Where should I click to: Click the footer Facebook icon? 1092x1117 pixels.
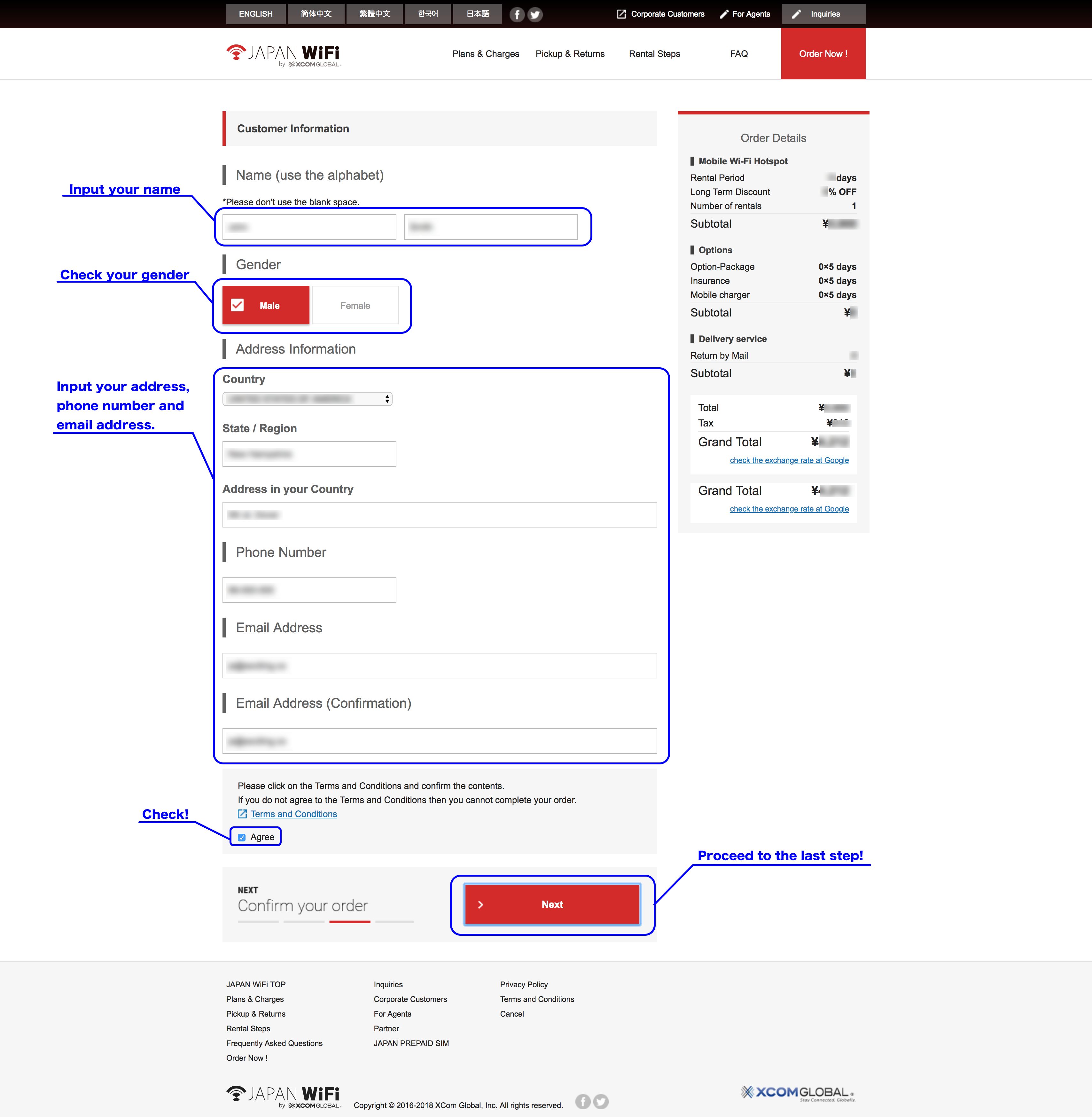pyautogui.click(x=583, y=1101)
